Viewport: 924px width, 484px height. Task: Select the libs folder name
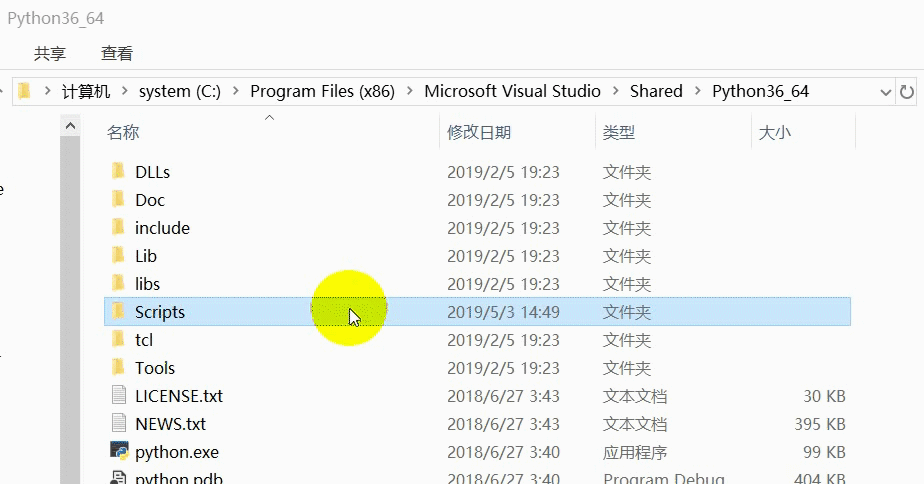pos(147,284)
